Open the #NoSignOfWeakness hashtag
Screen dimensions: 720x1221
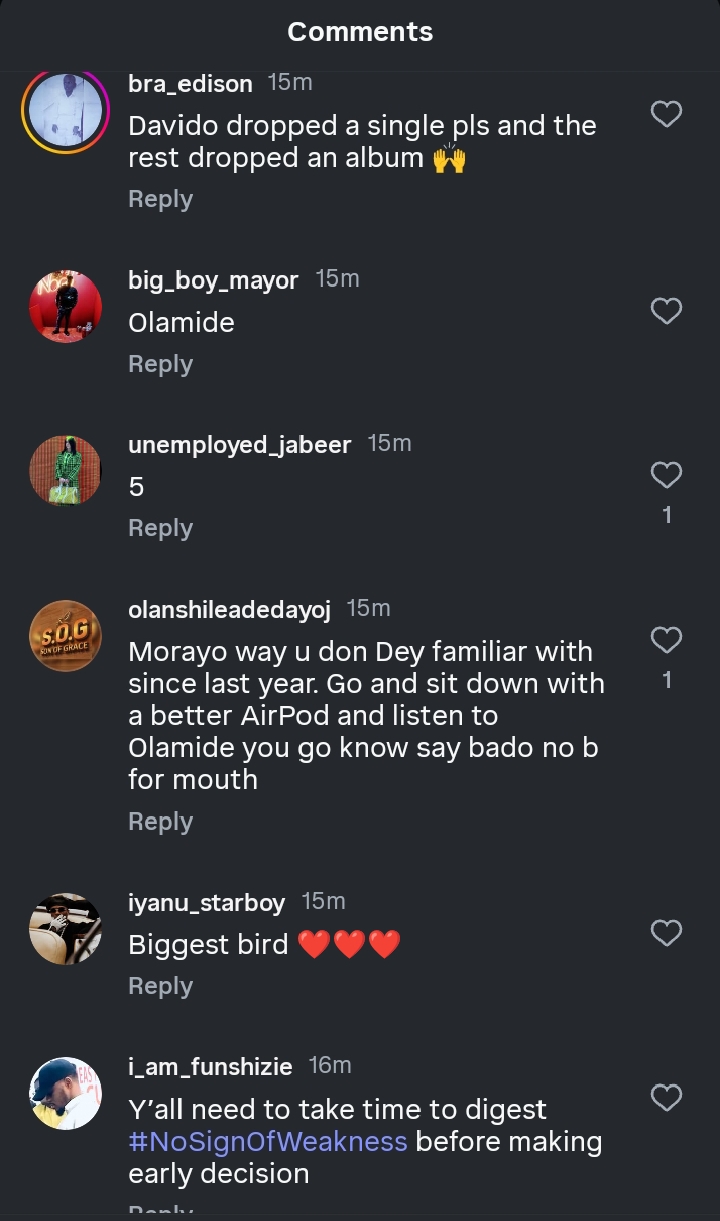[x=268, y=1141]
